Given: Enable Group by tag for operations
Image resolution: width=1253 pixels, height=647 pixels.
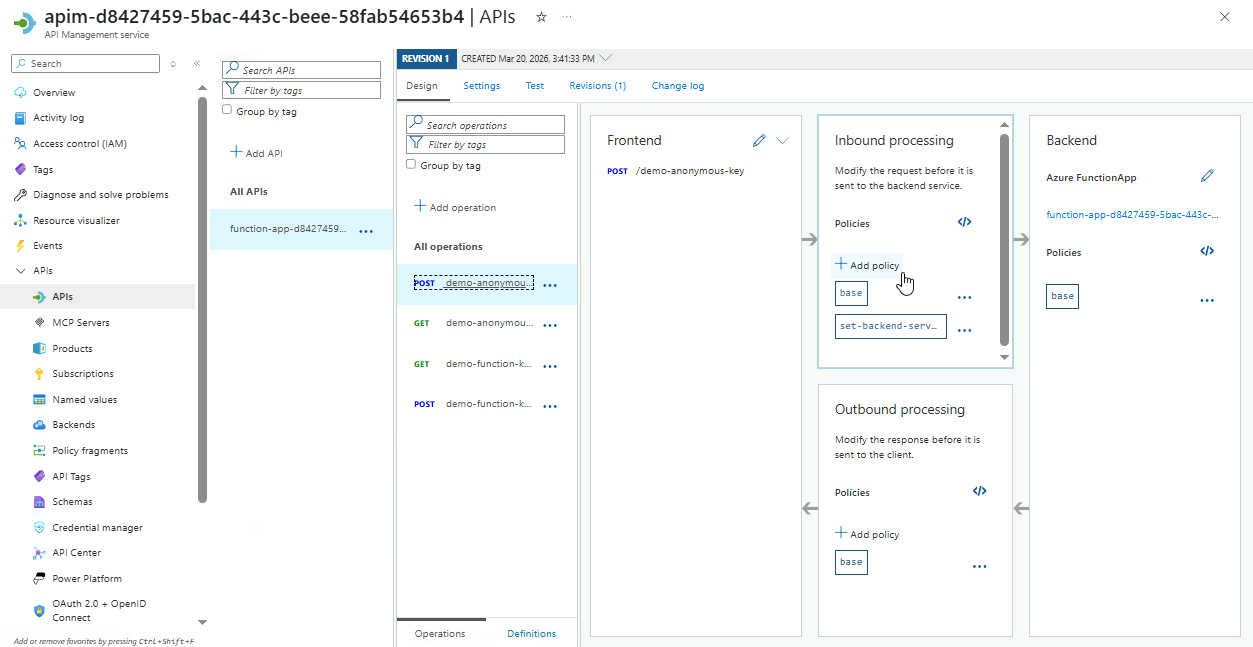Looking at the screenshot, I should [411, 165].
